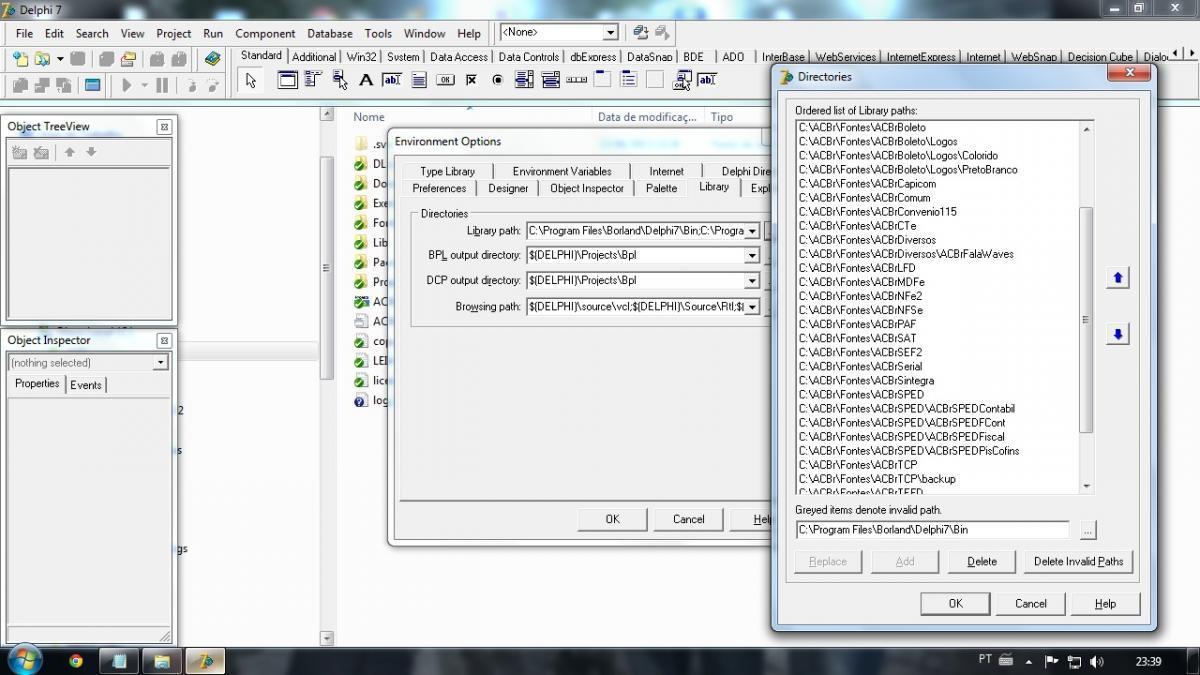Open the Project menu
This screenshot has height=675, width=1200.
173,33
